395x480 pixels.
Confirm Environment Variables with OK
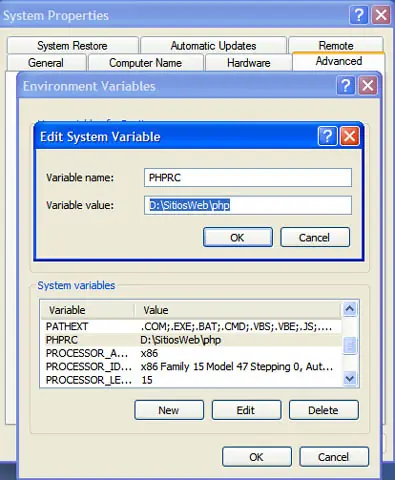257,457
